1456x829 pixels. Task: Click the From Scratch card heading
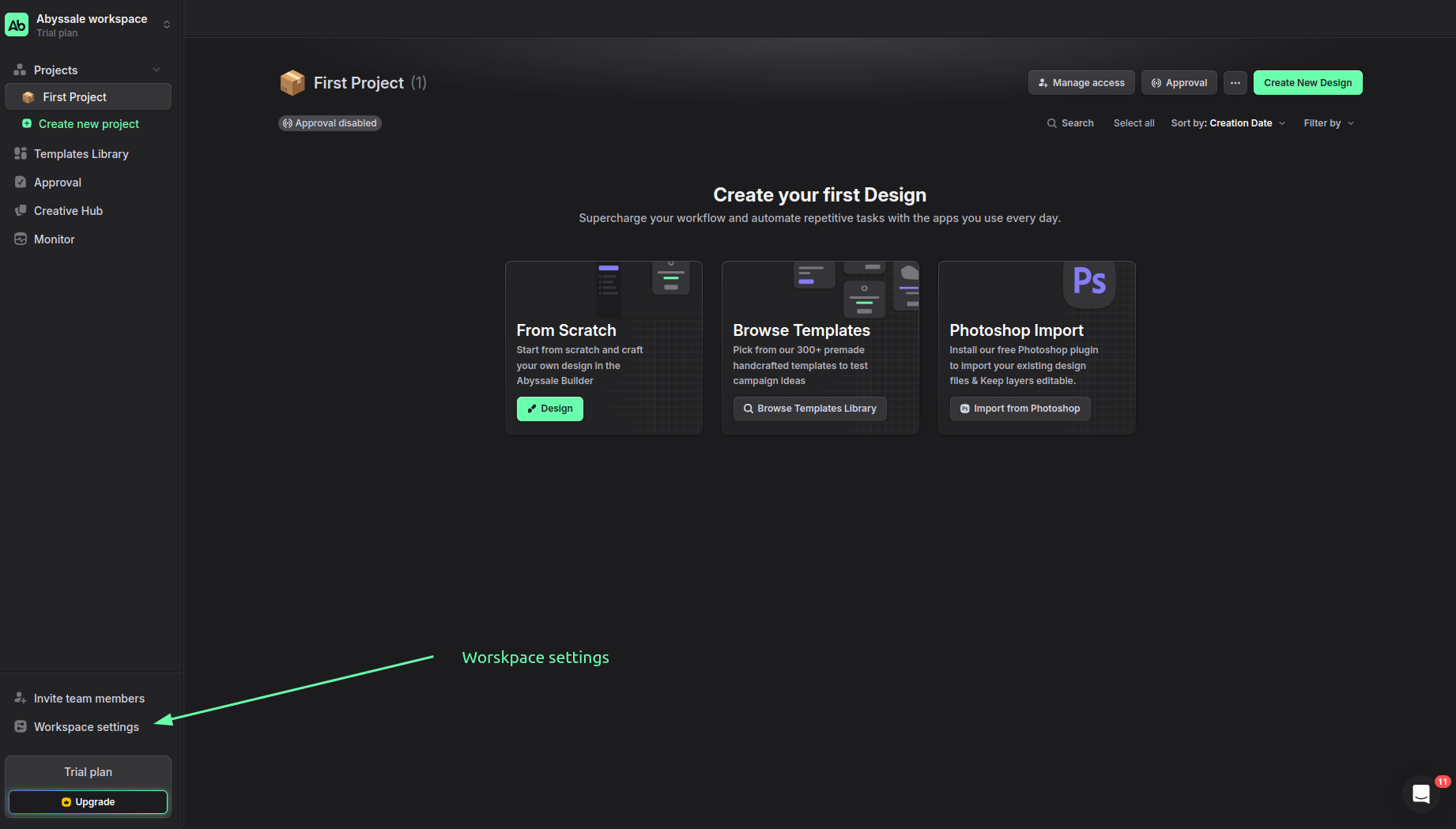tap(567, 330)
